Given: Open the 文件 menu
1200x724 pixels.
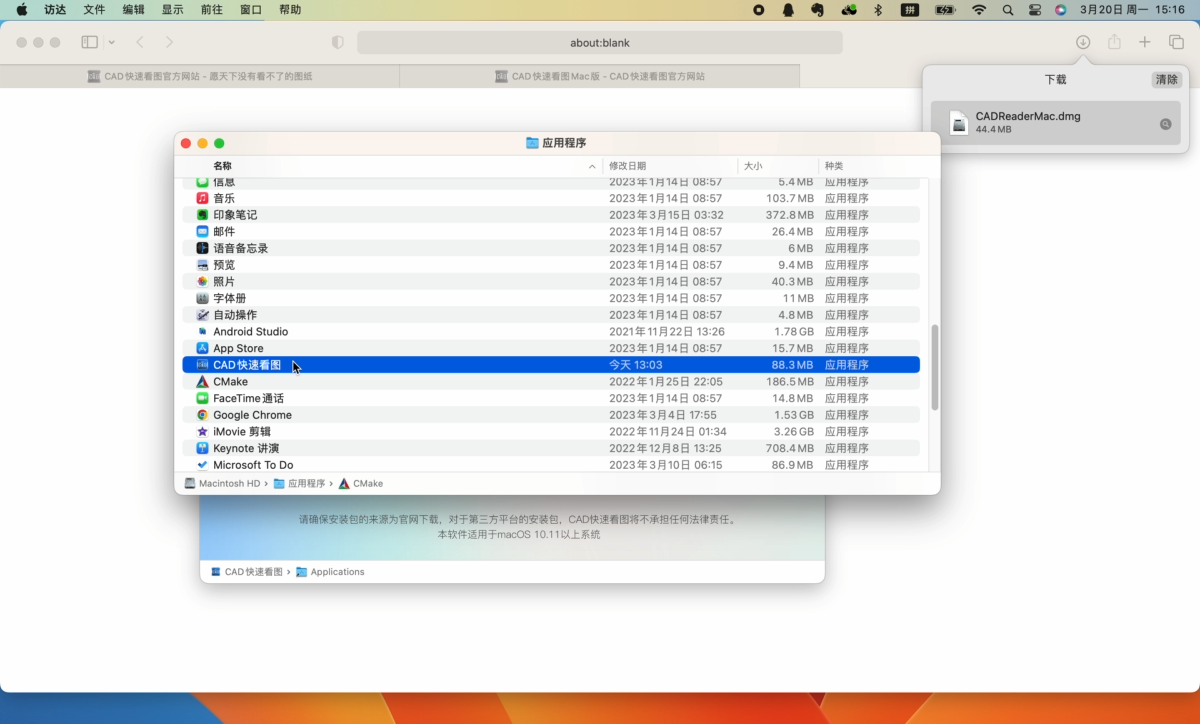Looking at the screenshot, I should point(94,10).
